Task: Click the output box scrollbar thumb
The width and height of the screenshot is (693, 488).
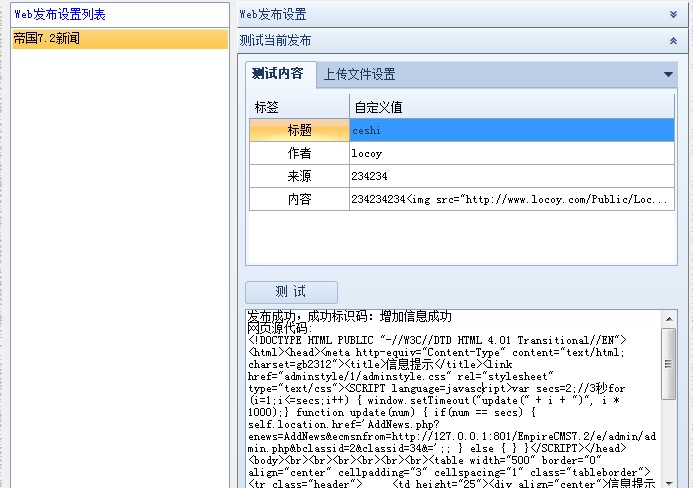Action: [x=669, y=364]
